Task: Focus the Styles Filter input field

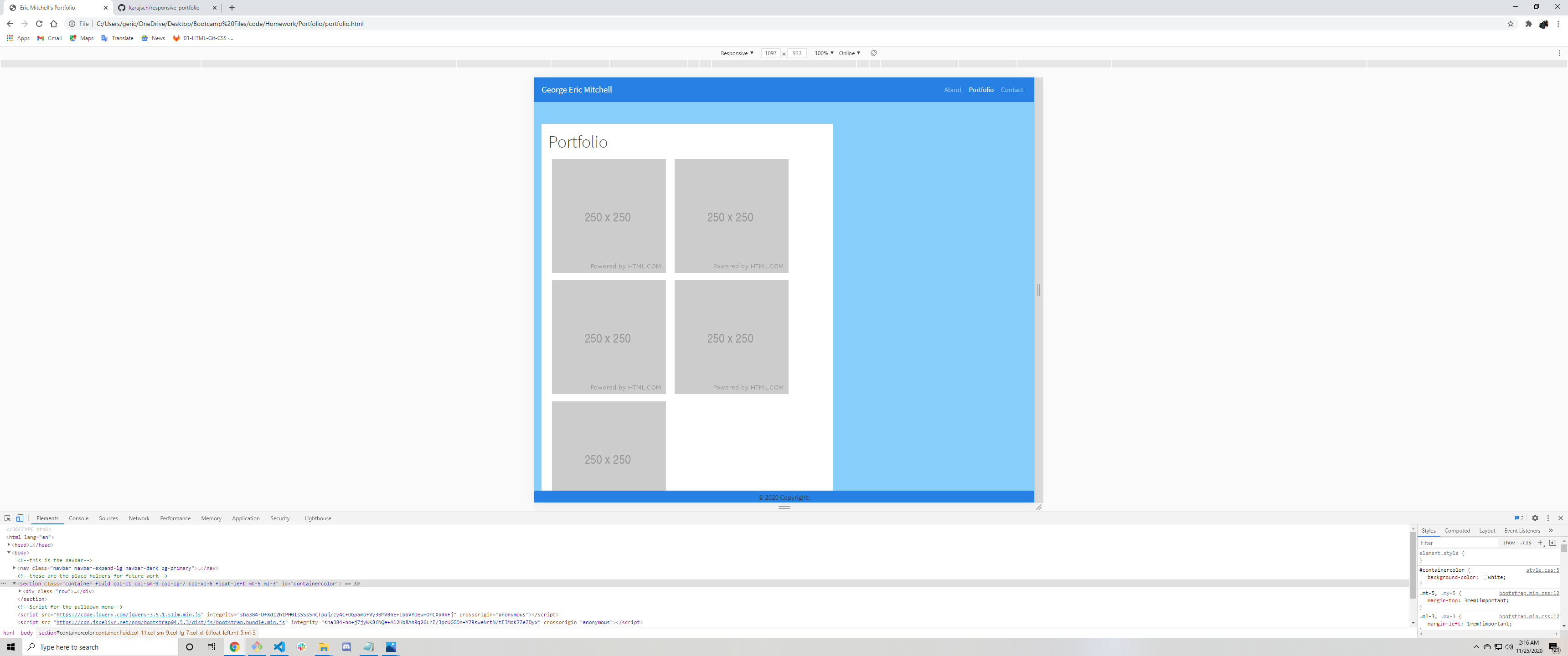Action: [x=1459, y=542]
